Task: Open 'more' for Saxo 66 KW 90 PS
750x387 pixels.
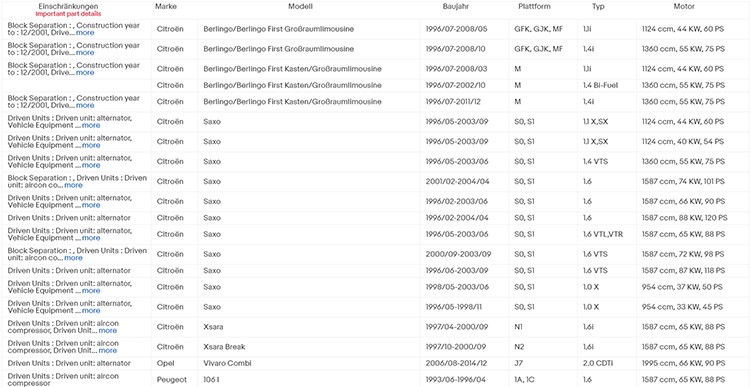Action: 91,205
